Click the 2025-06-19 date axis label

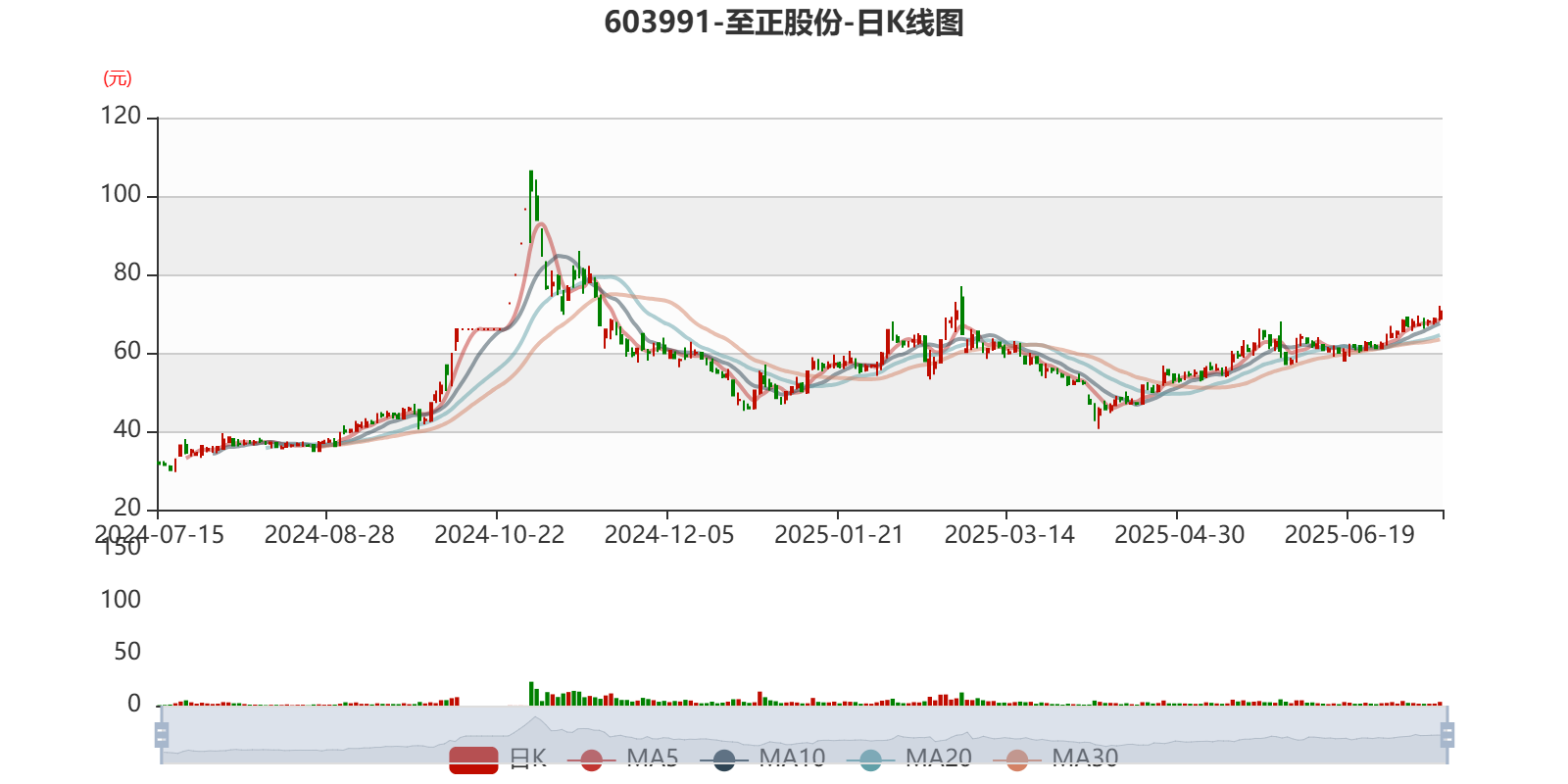pyautogui.click(x=1349, y=535)
